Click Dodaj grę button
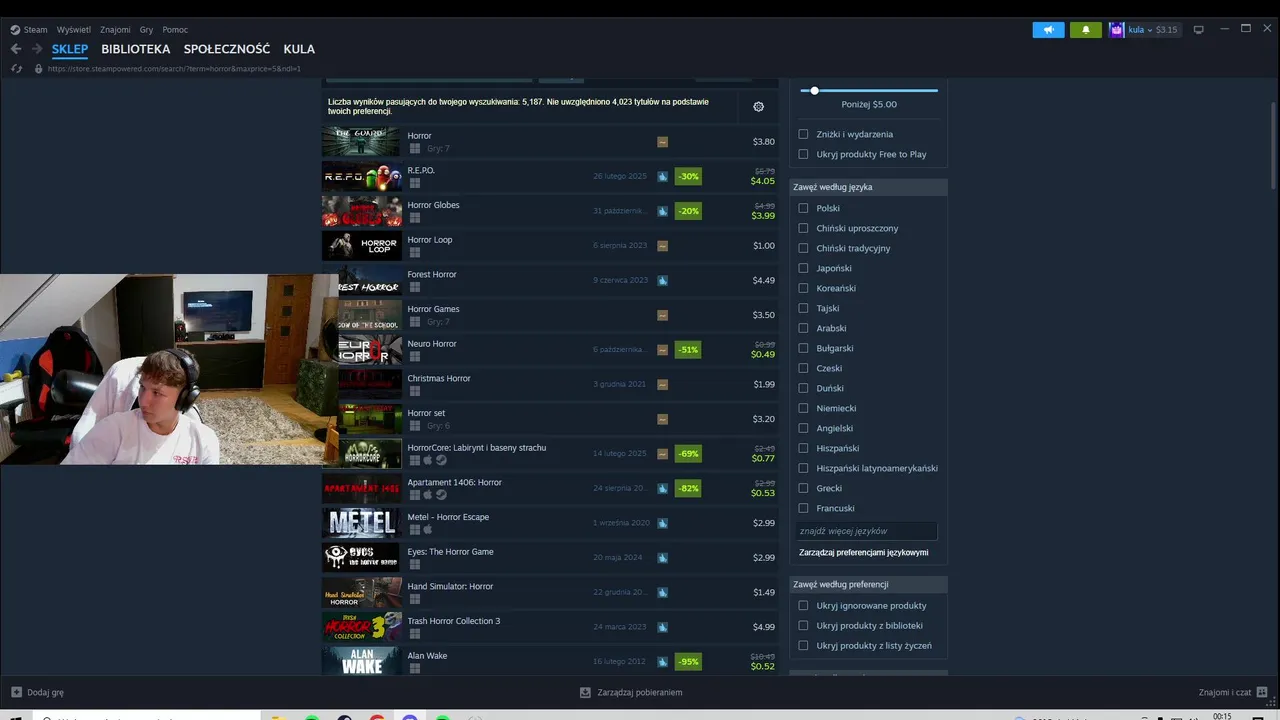 (38, 692)
